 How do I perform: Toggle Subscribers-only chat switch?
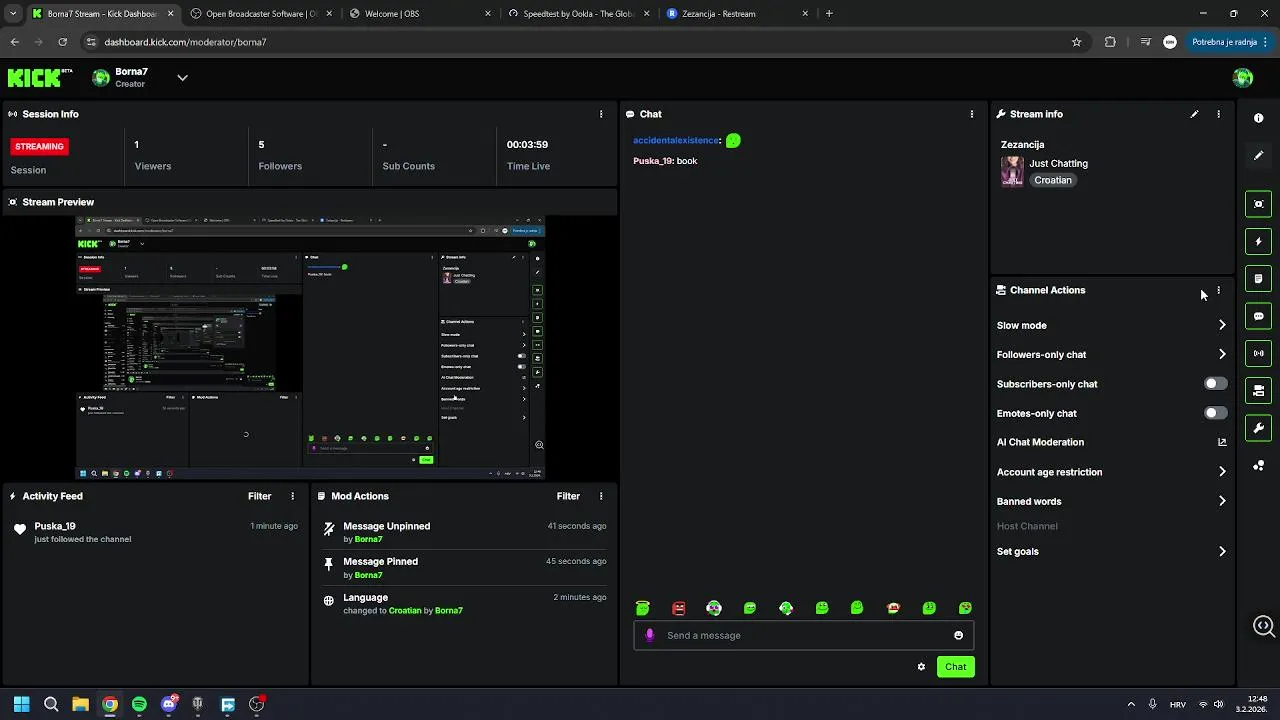1215,384
